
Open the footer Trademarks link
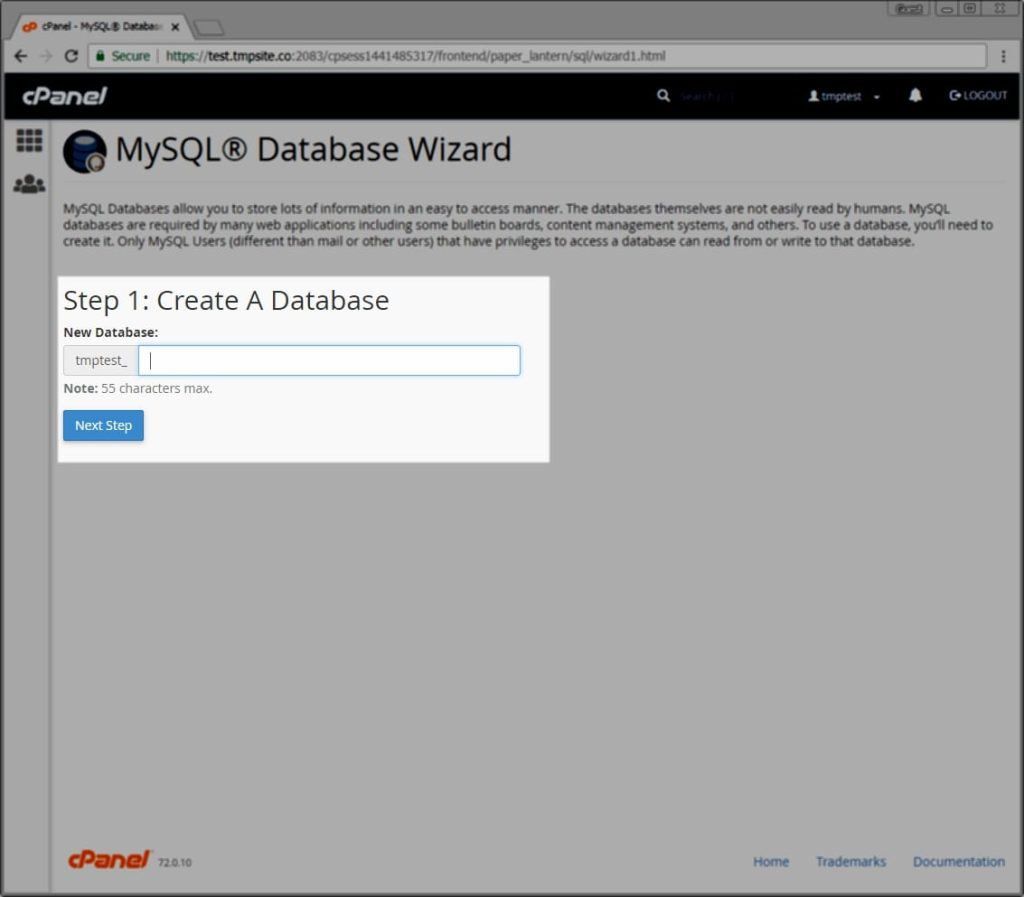[x=851, y=862]
